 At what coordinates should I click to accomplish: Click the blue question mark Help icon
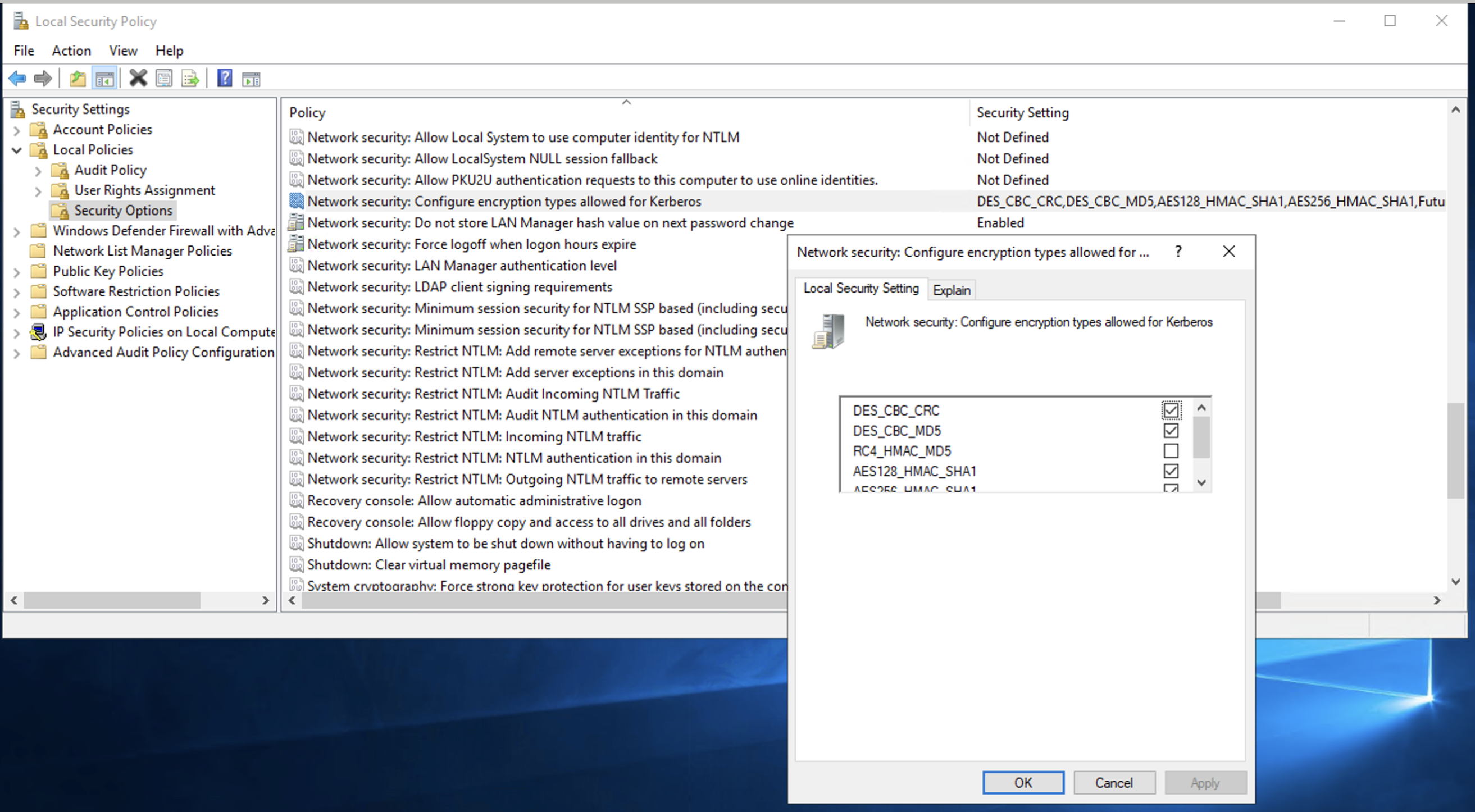pos(225,79)
